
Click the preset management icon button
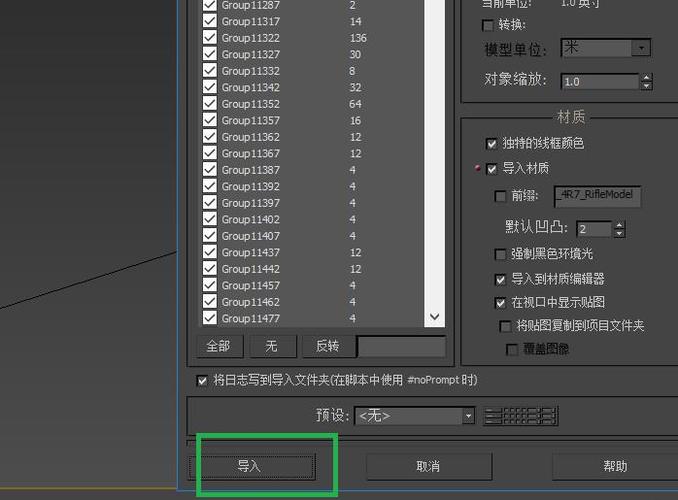click(521, 416)
